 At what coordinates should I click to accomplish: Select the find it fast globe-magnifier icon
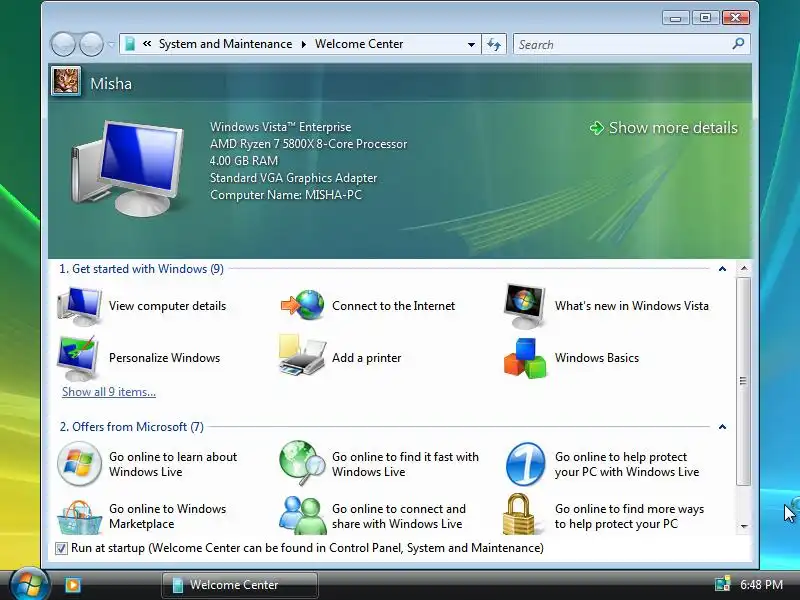pyautogui.click(x=302, y=463)
